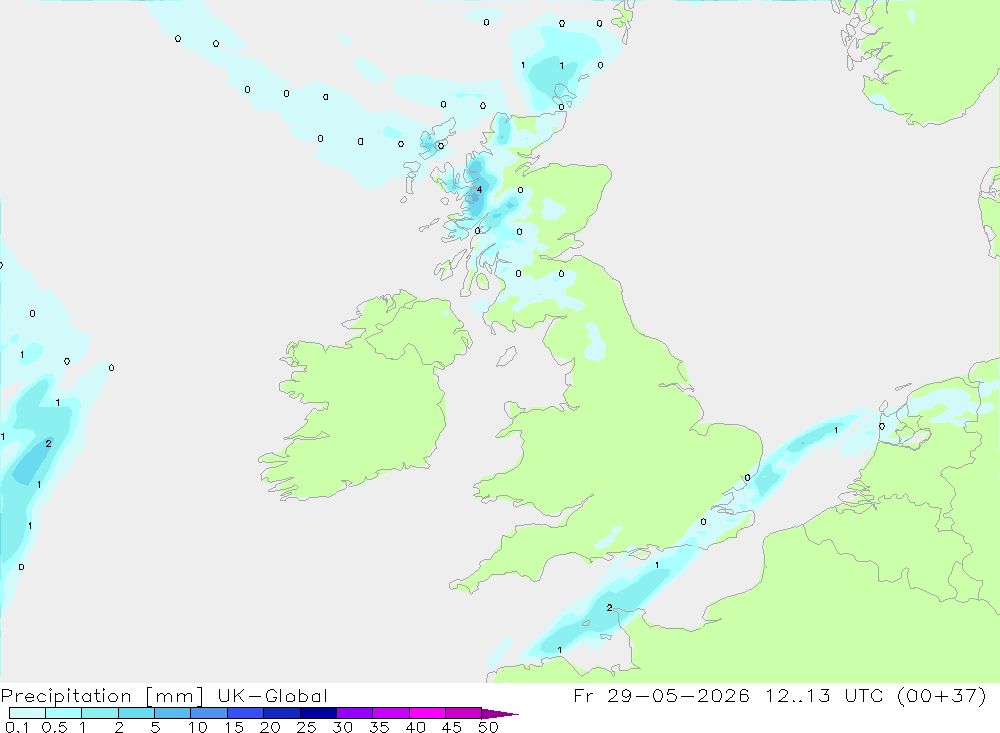Image resolution: width=1000 pixels, height=733 pixels.
Task: Click the "10" legend scale label
Action: 198,727
